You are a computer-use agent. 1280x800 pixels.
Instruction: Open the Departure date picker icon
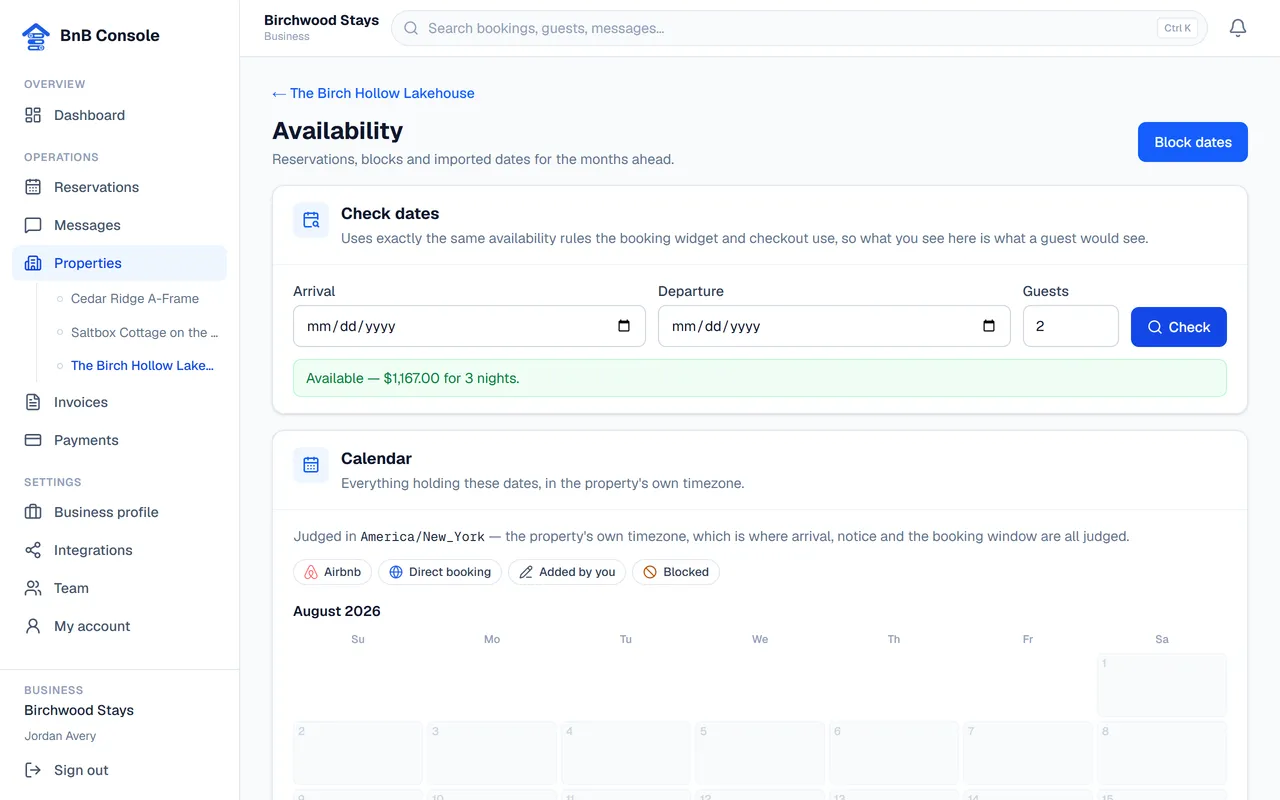click(989, 326)
